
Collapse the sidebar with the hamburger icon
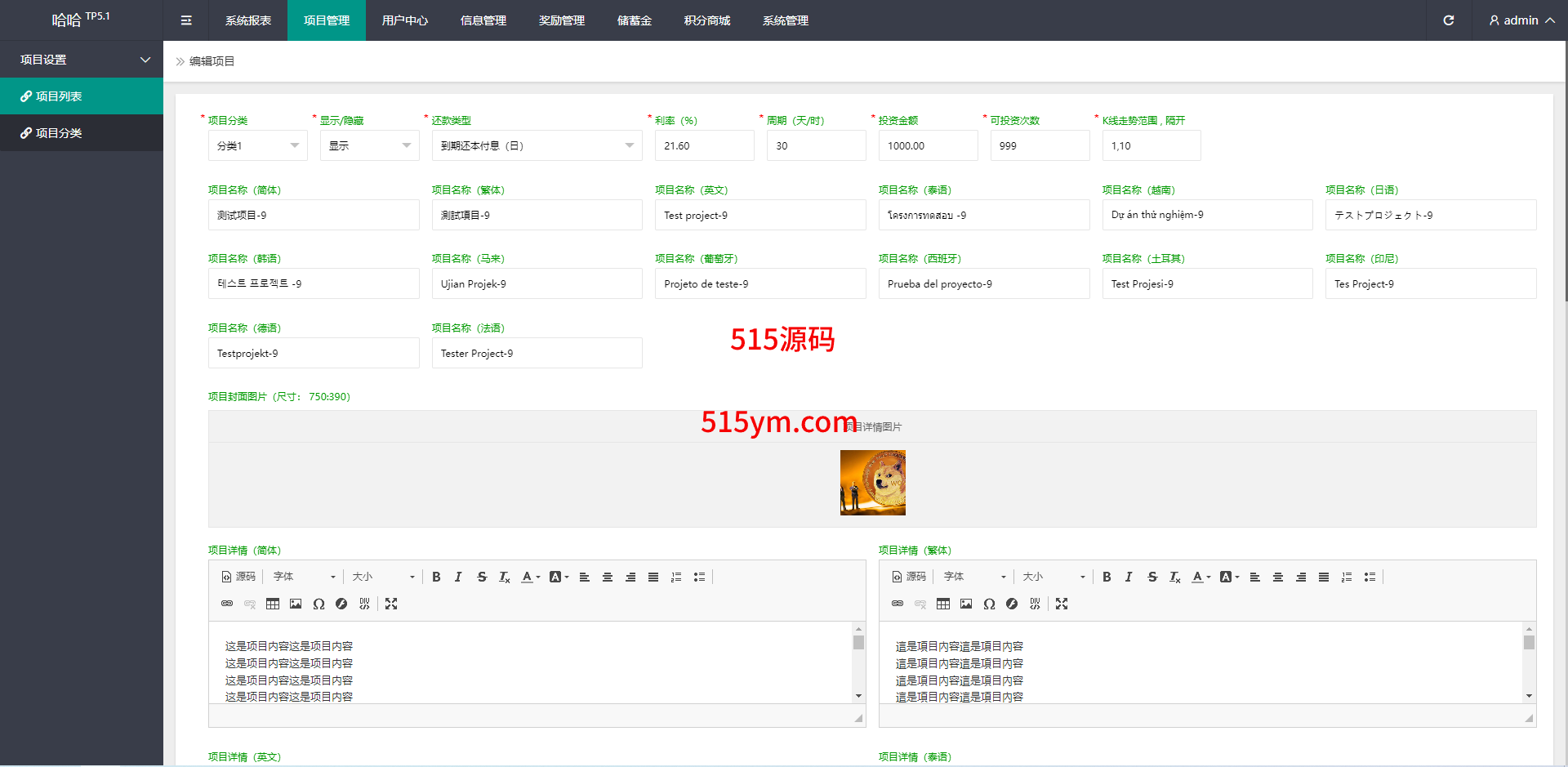(x=186, y=20)
